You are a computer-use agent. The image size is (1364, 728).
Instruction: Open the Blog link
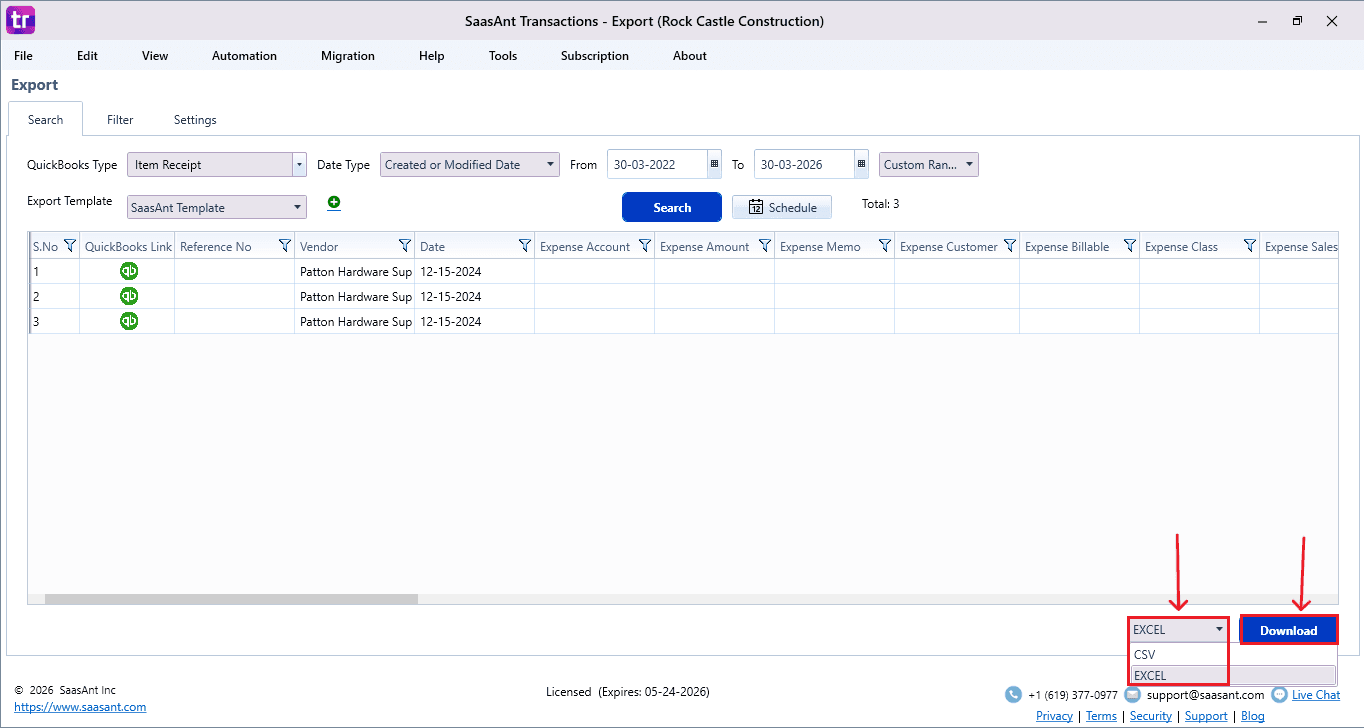(1253, 716)
